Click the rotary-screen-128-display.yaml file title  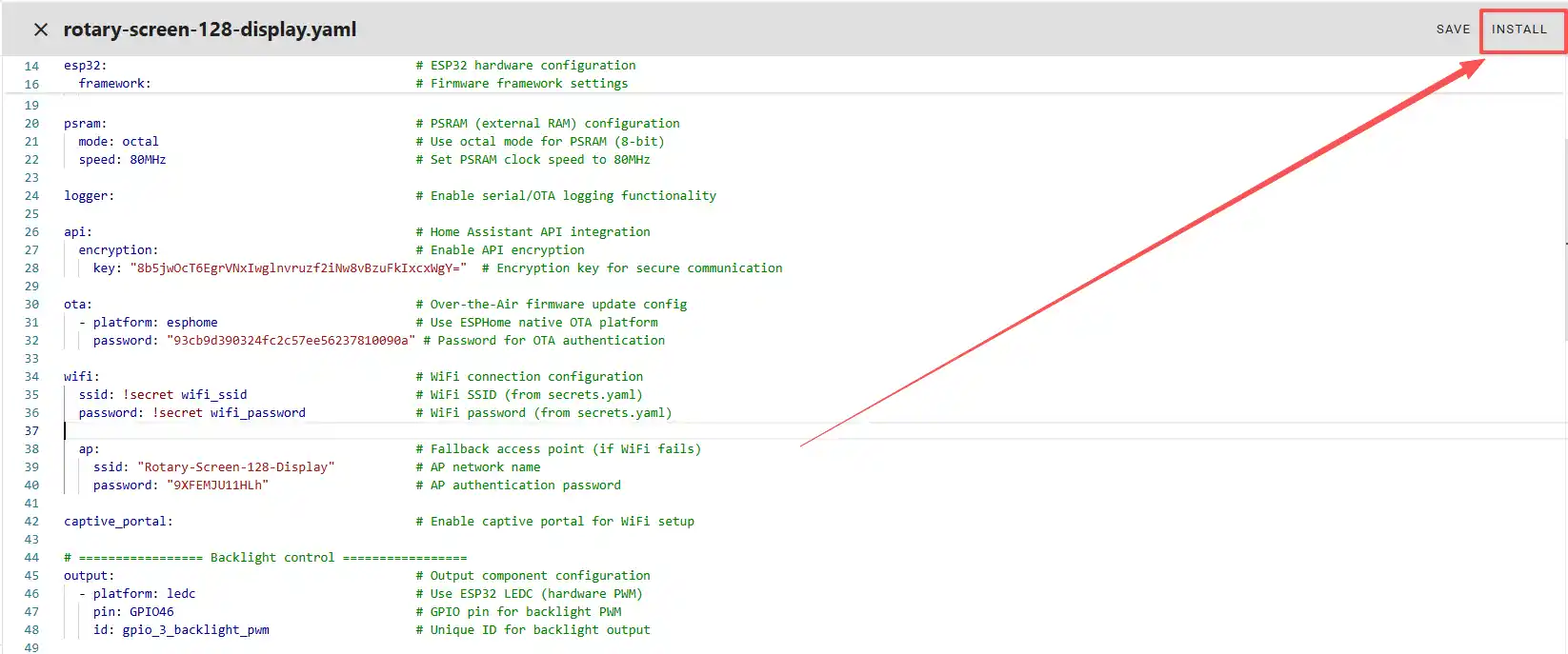[210, 30]
